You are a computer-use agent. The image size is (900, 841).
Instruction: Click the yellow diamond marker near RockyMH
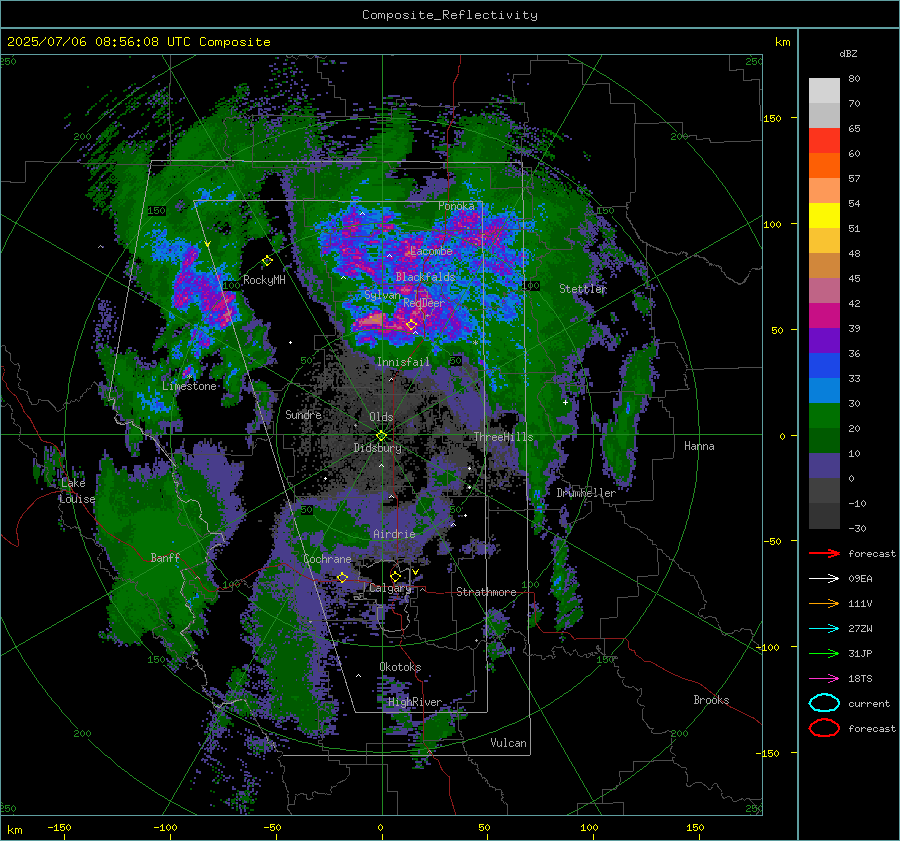pos(267,261)
